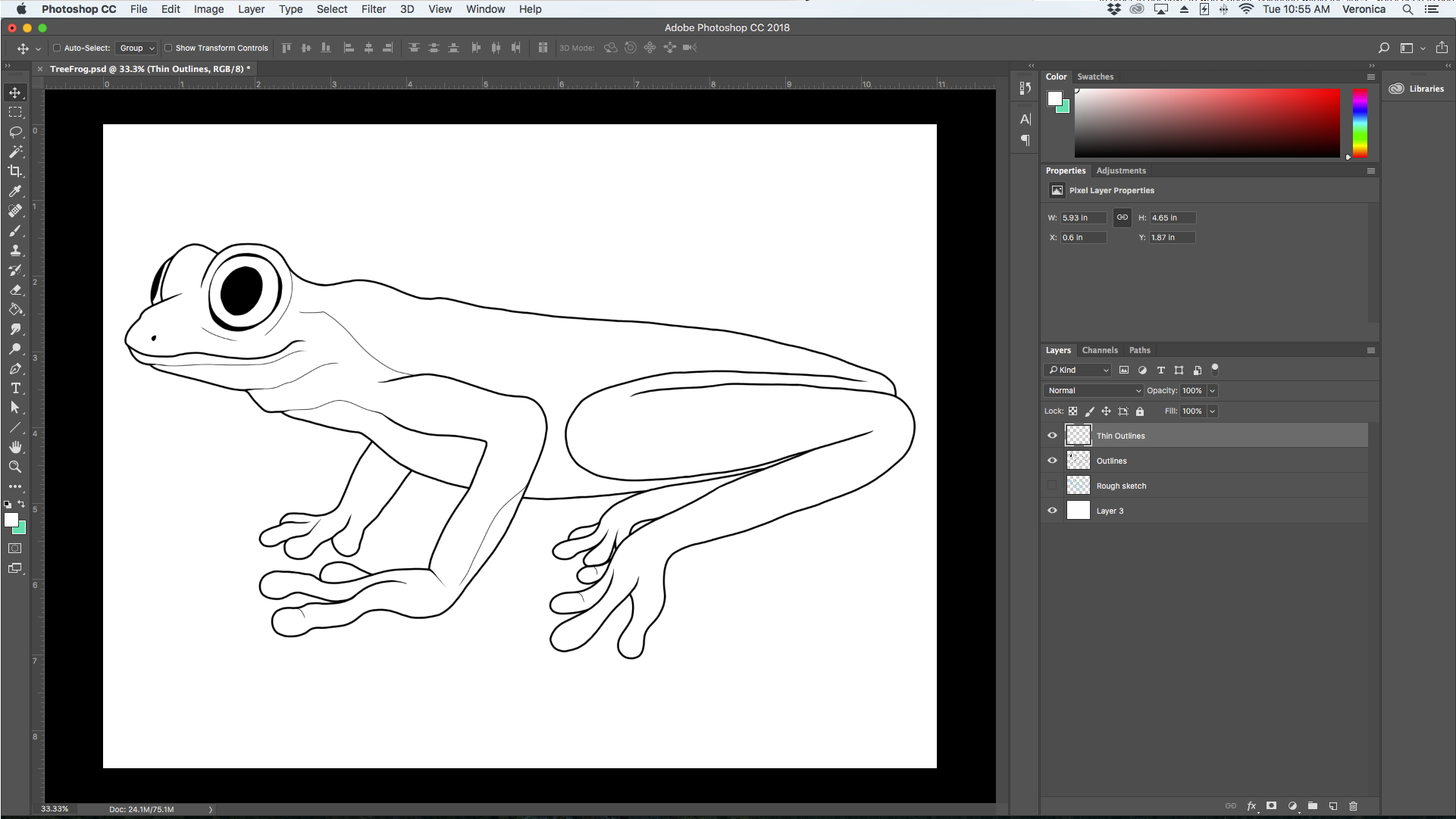1456x819 pixels.
Task: Open the Properties panel flyout menu
Action: (1370, 170)
